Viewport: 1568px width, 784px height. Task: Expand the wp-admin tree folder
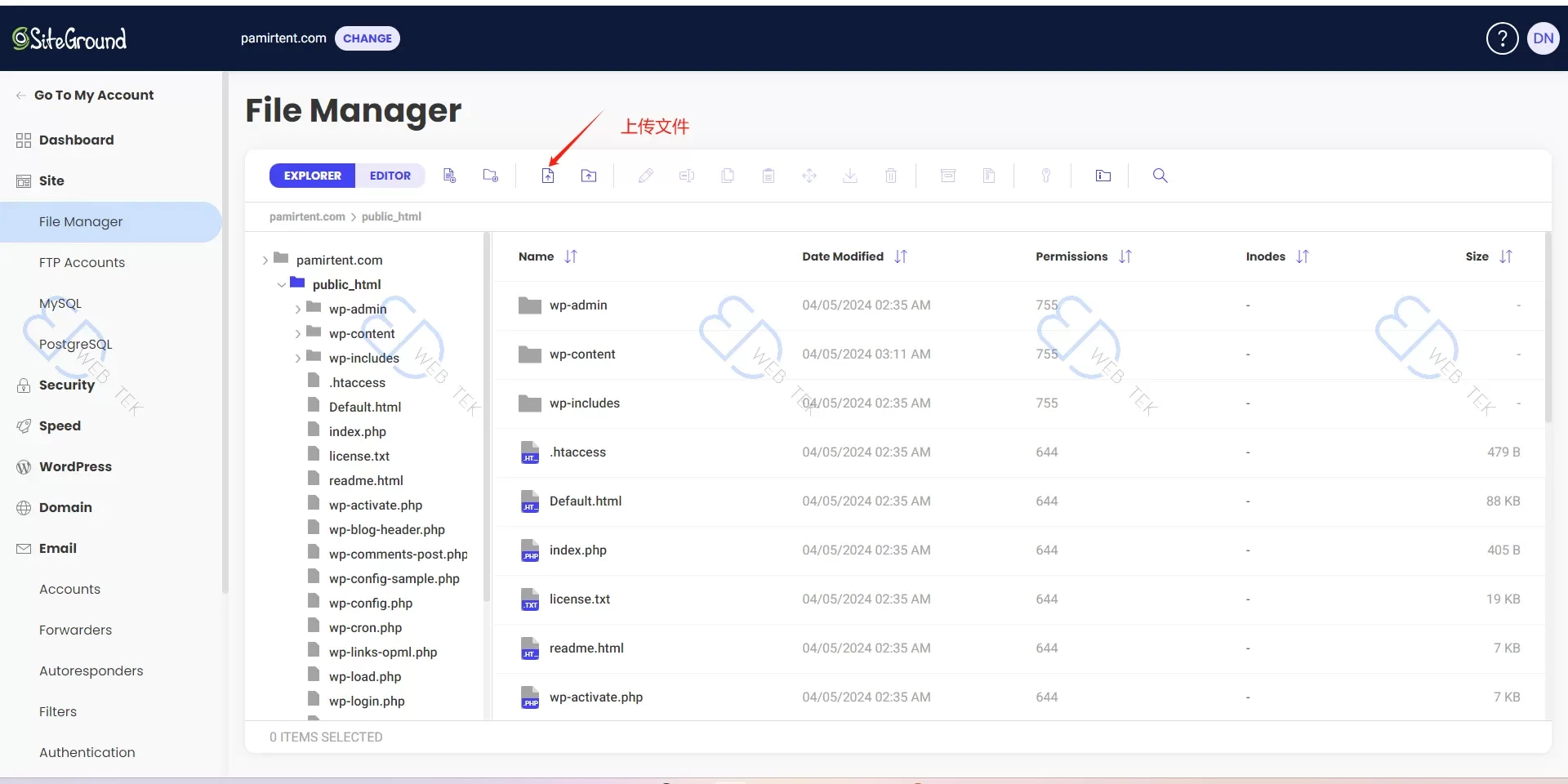coord(297,310)
